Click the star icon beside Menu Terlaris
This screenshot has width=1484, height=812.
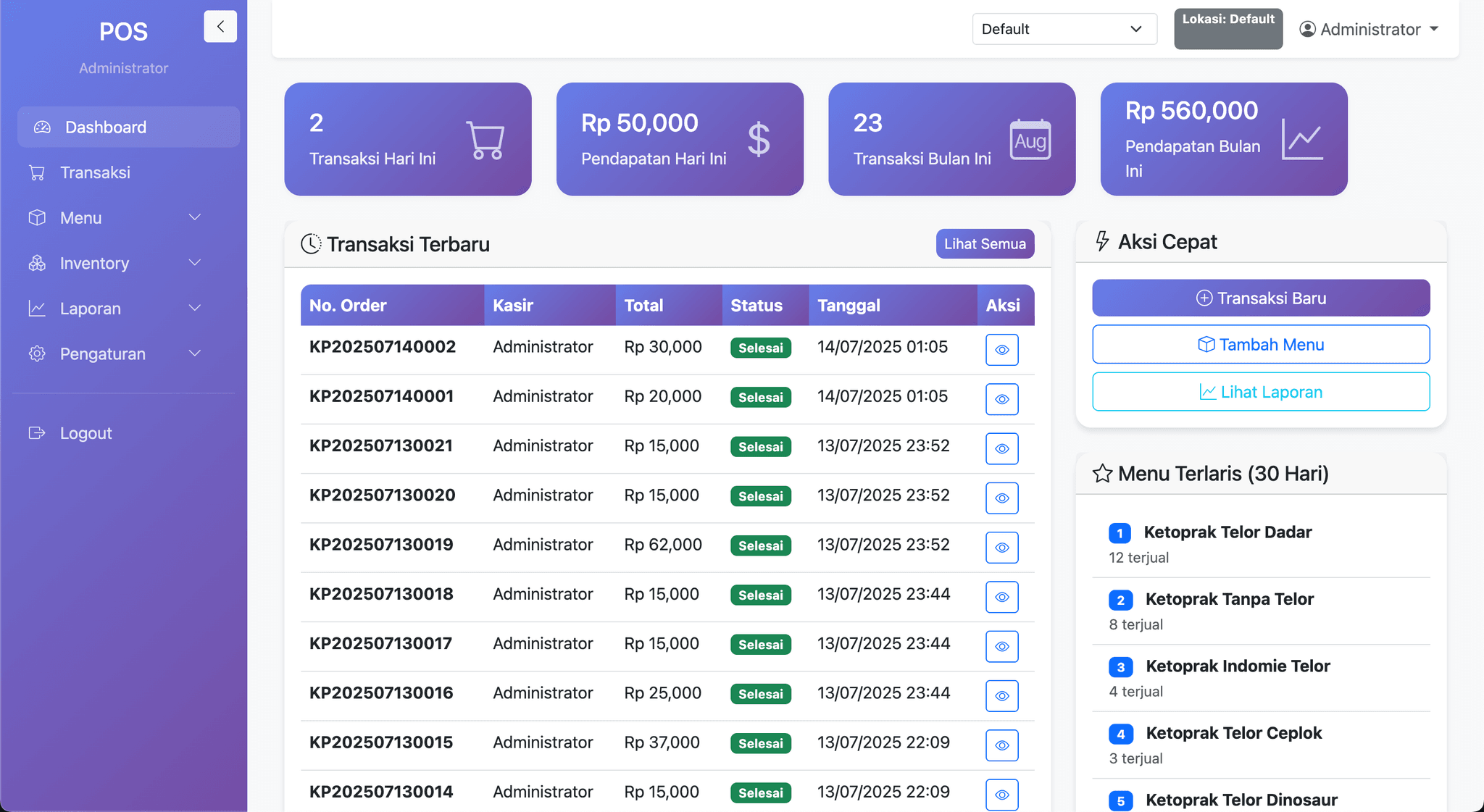click(x=1102, y=474)
